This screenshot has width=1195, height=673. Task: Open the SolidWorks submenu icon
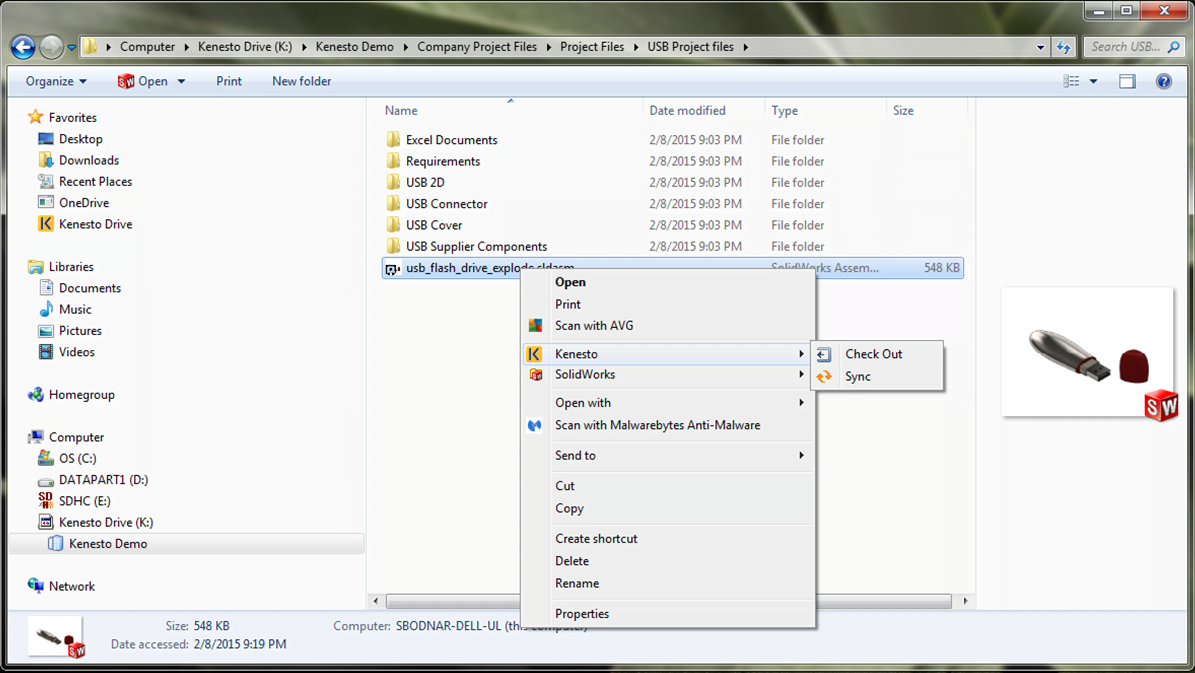[x=536, y=374]
